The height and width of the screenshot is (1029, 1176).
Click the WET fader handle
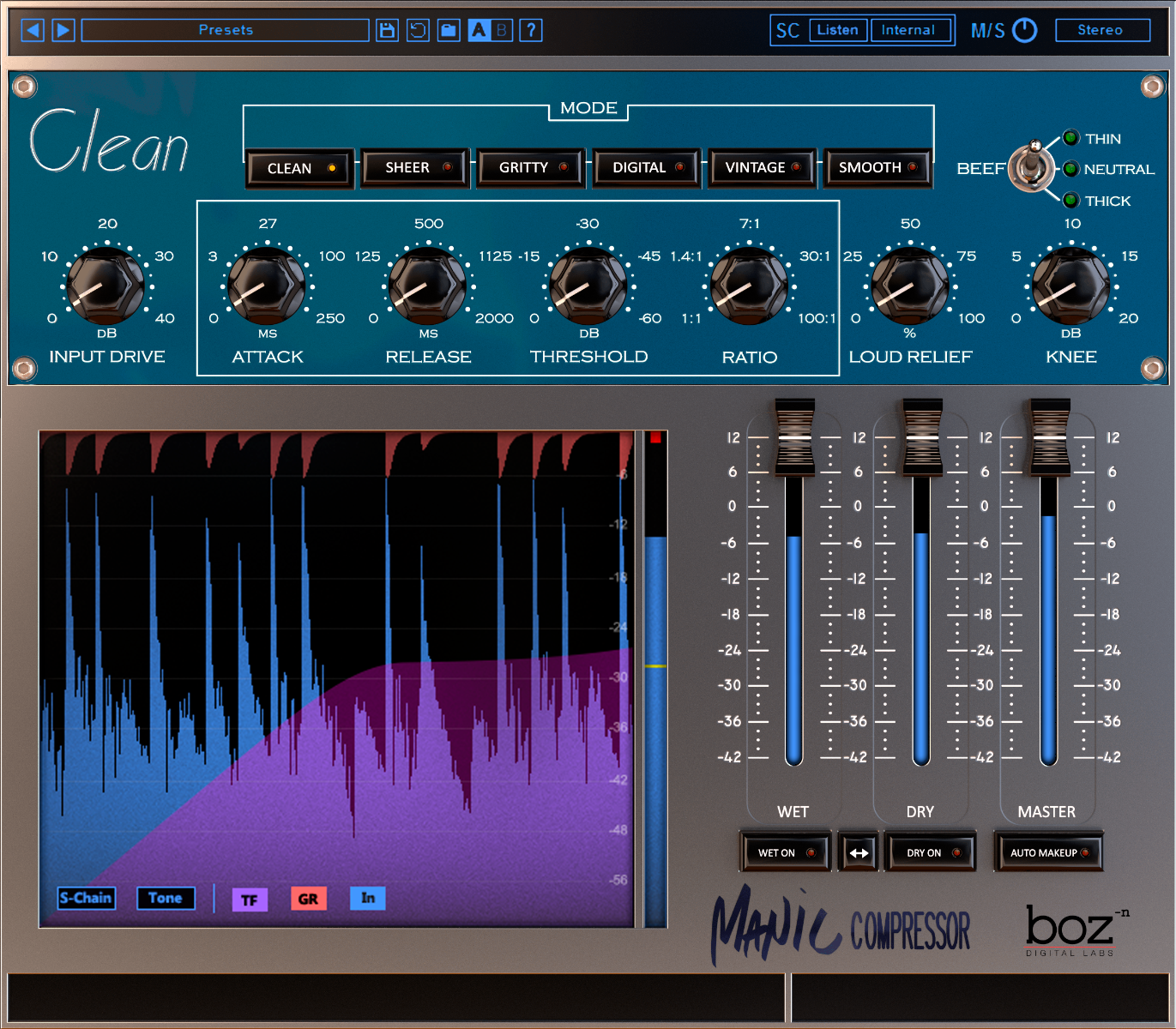click(x=794, y=437)
